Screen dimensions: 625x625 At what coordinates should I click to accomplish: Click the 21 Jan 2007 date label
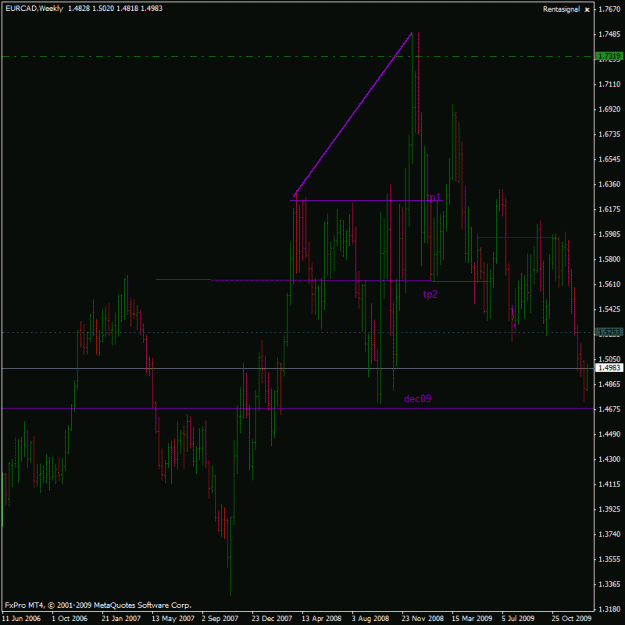tap(121, 618)
